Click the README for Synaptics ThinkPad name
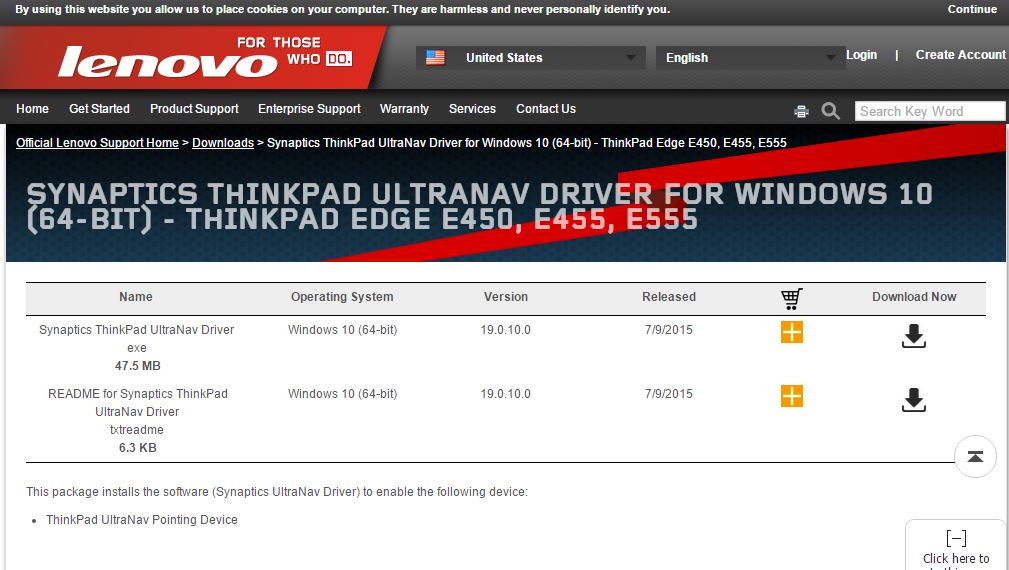The image size is (1009, 570). pos(137,403)
